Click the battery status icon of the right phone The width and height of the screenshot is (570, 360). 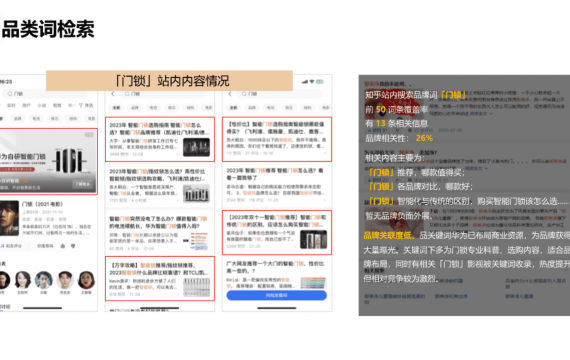[320, 82]
